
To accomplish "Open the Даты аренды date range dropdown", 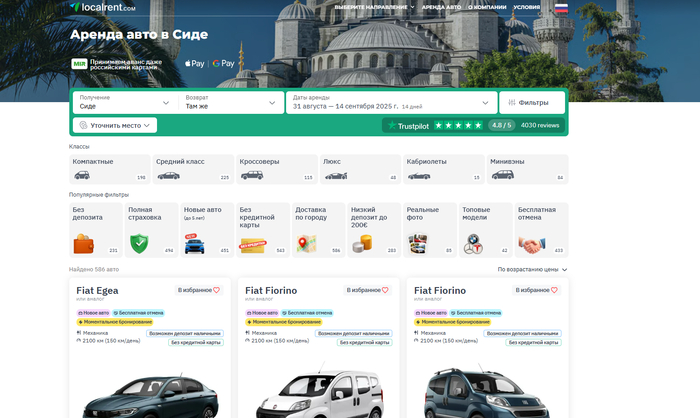I will (392, 103).
